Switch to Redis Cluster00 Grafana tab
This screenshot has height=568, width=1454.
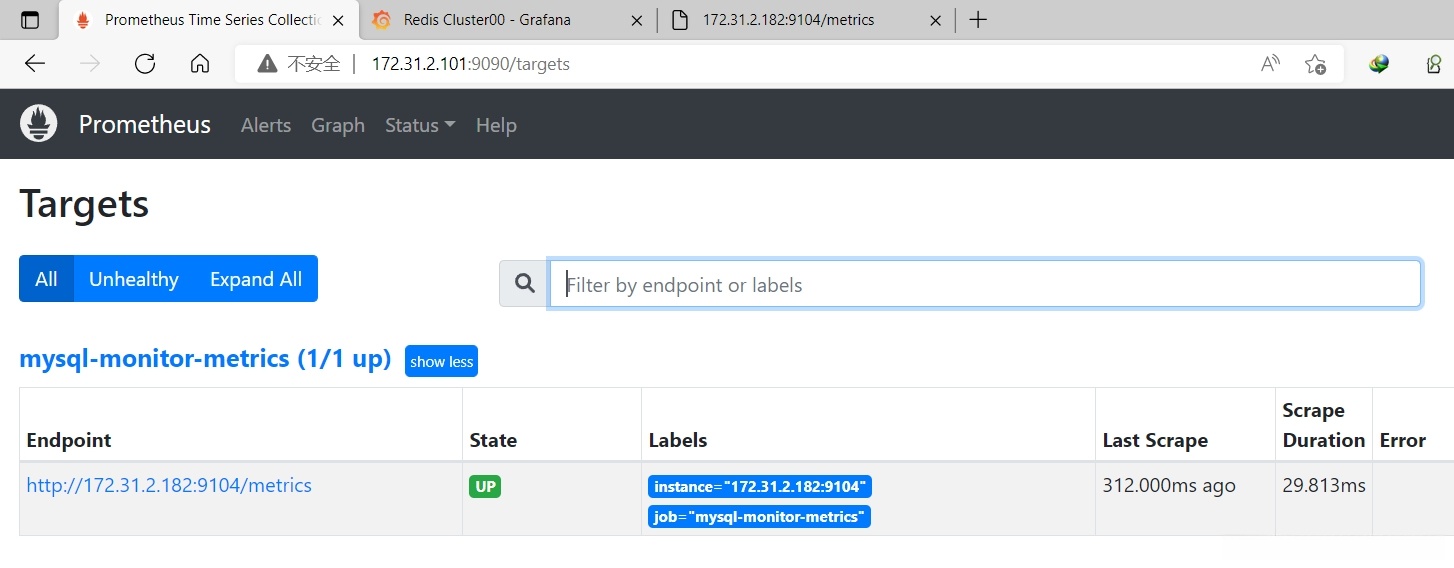point(500,20)
